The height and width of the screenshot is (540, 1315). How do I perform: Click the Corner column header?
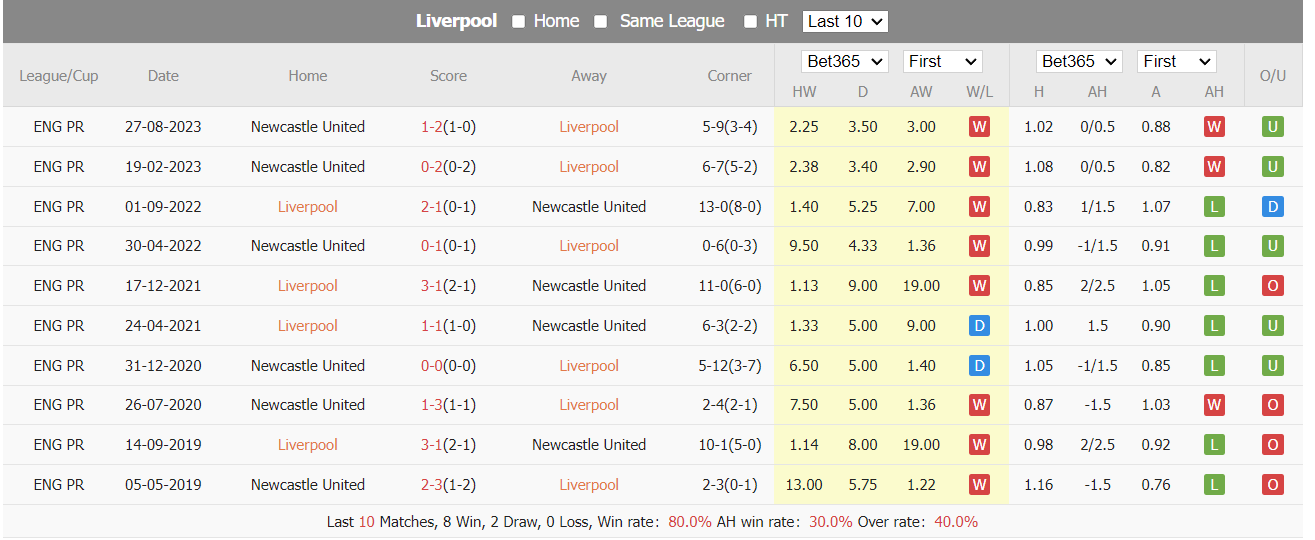730,76
